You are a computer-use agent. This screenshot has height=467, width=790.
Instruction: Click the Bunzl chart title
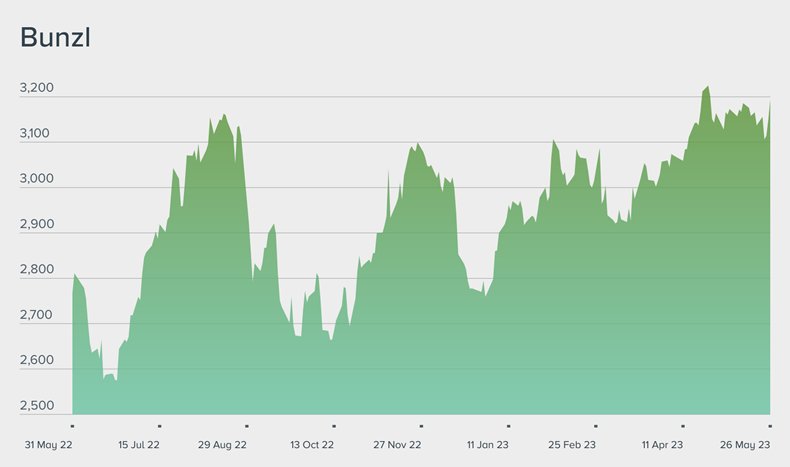(56, 37)
